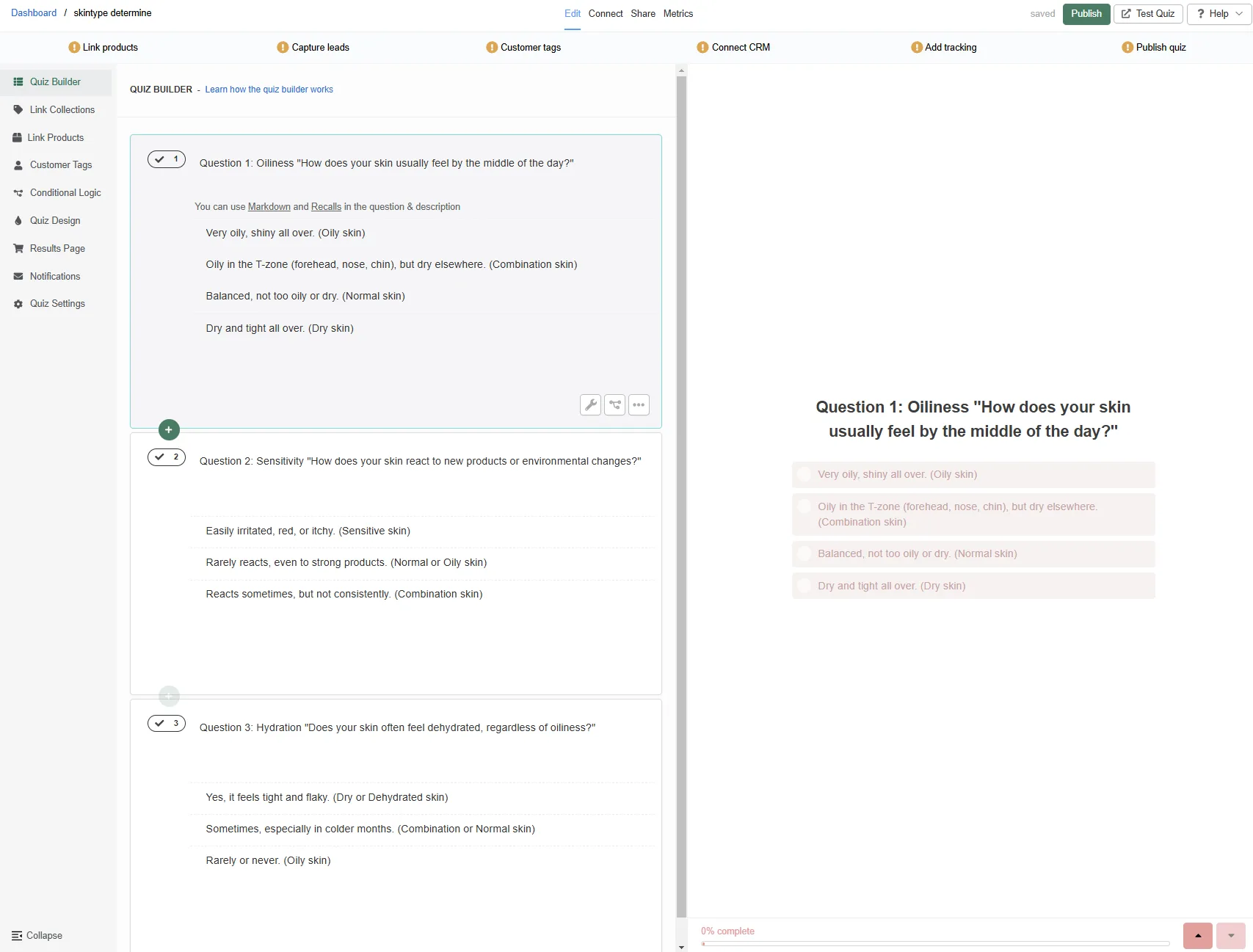Screen dimensions: 1253x952
Task: Click the Connect CRM warning icon
Action: tap(702, 48)
